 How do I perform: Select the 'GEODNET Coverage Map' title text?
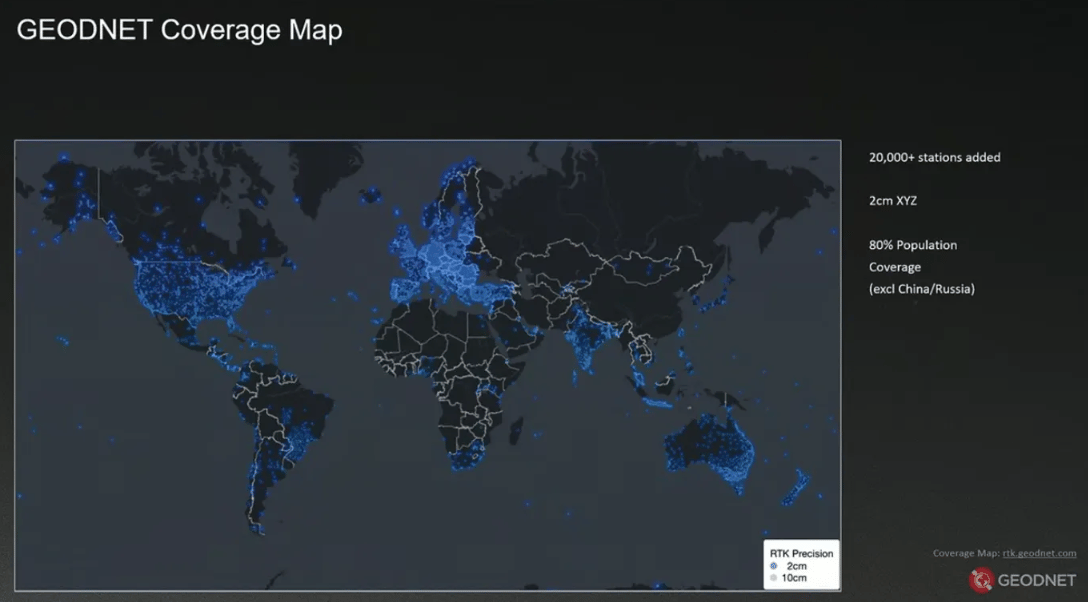tap(180, 30)
